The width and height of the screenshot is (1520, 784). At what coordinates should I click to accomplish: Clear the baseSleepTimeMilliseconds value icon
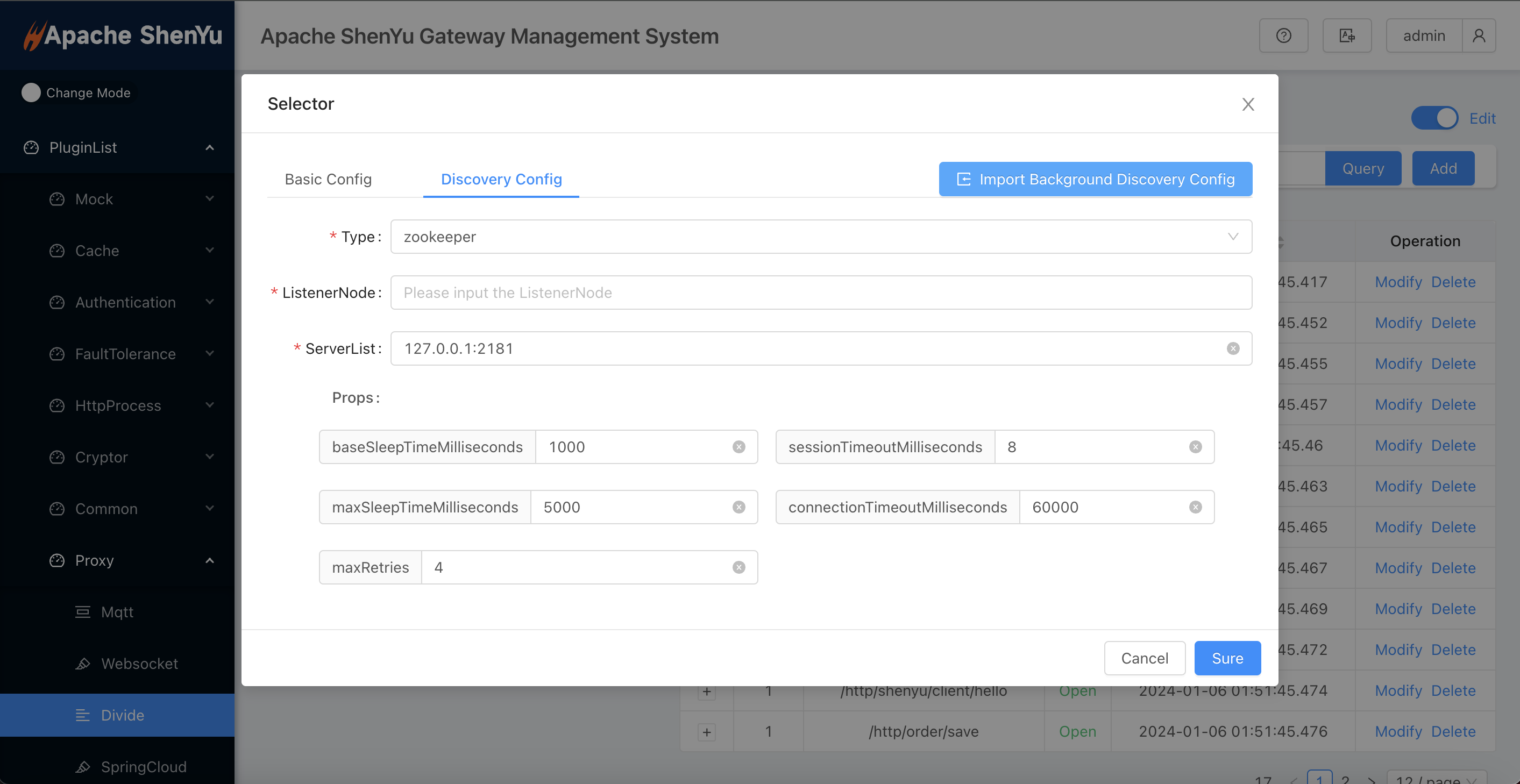coord(738,447)
